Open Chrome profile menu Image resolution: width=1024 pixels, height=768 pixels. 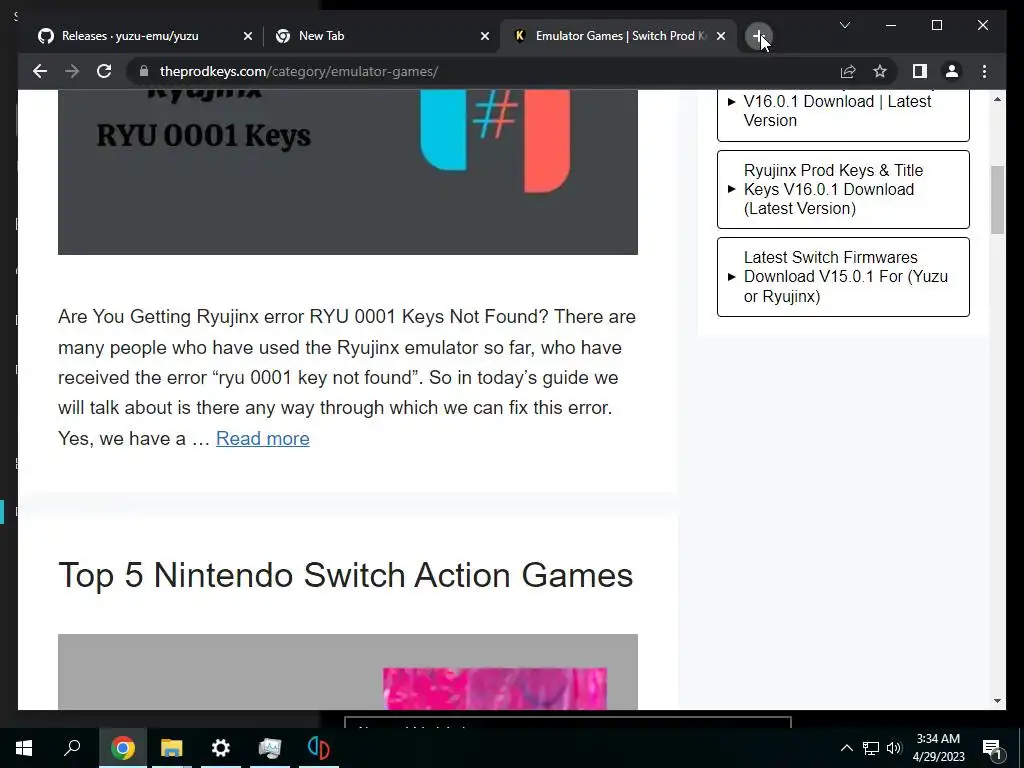coord(952,71)
